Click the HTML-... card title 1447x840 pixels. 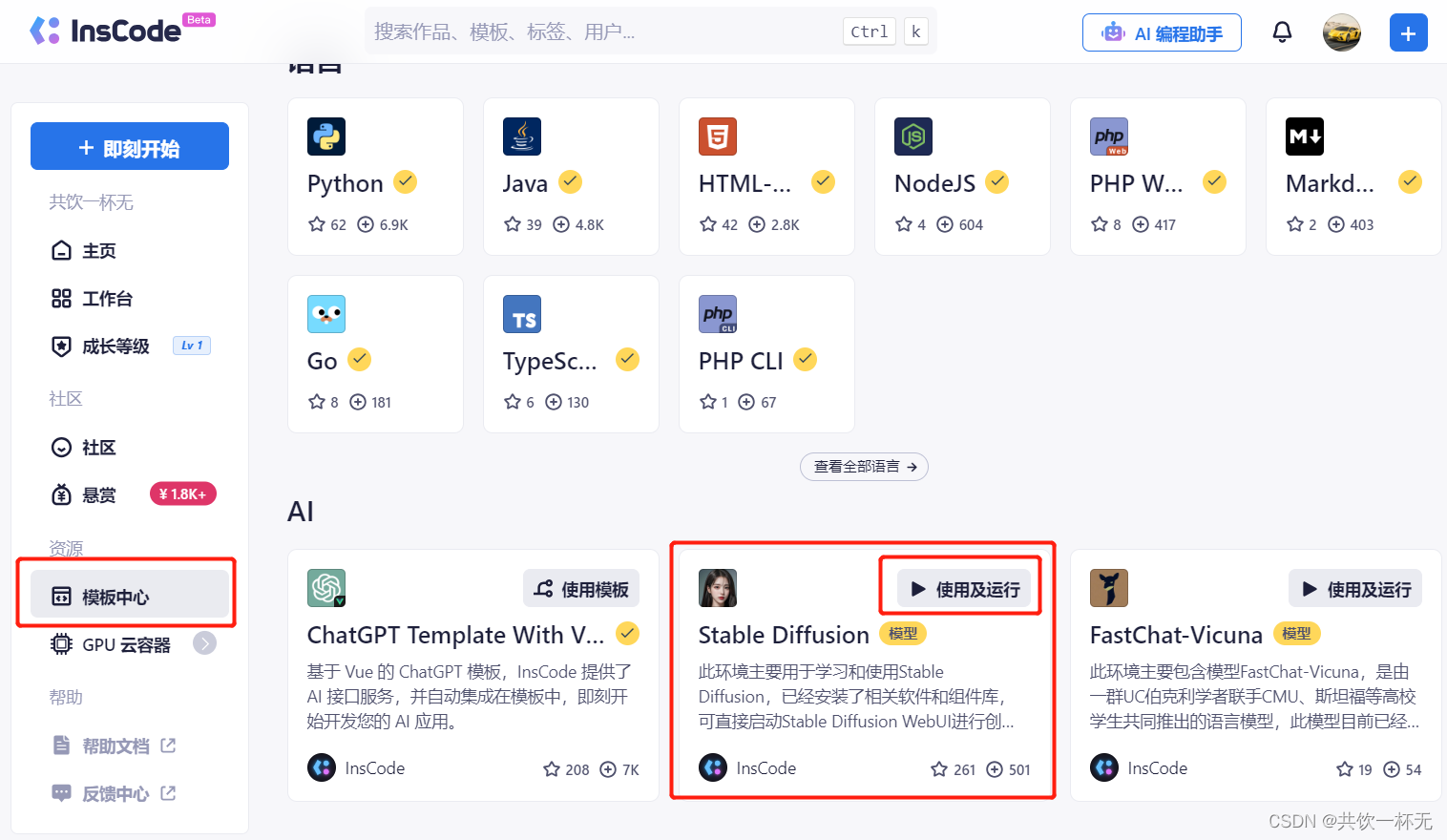coord(744,183)
